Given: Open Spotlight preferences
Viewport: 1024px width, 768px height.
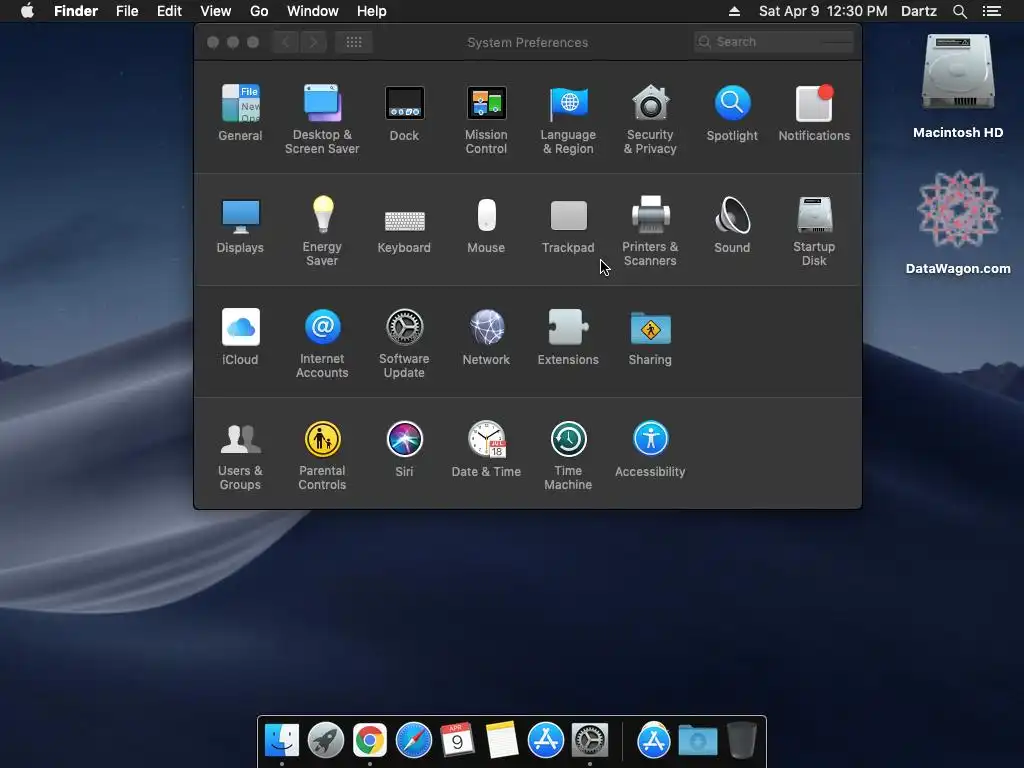Looking at the screenshot, I should (732, 112).
